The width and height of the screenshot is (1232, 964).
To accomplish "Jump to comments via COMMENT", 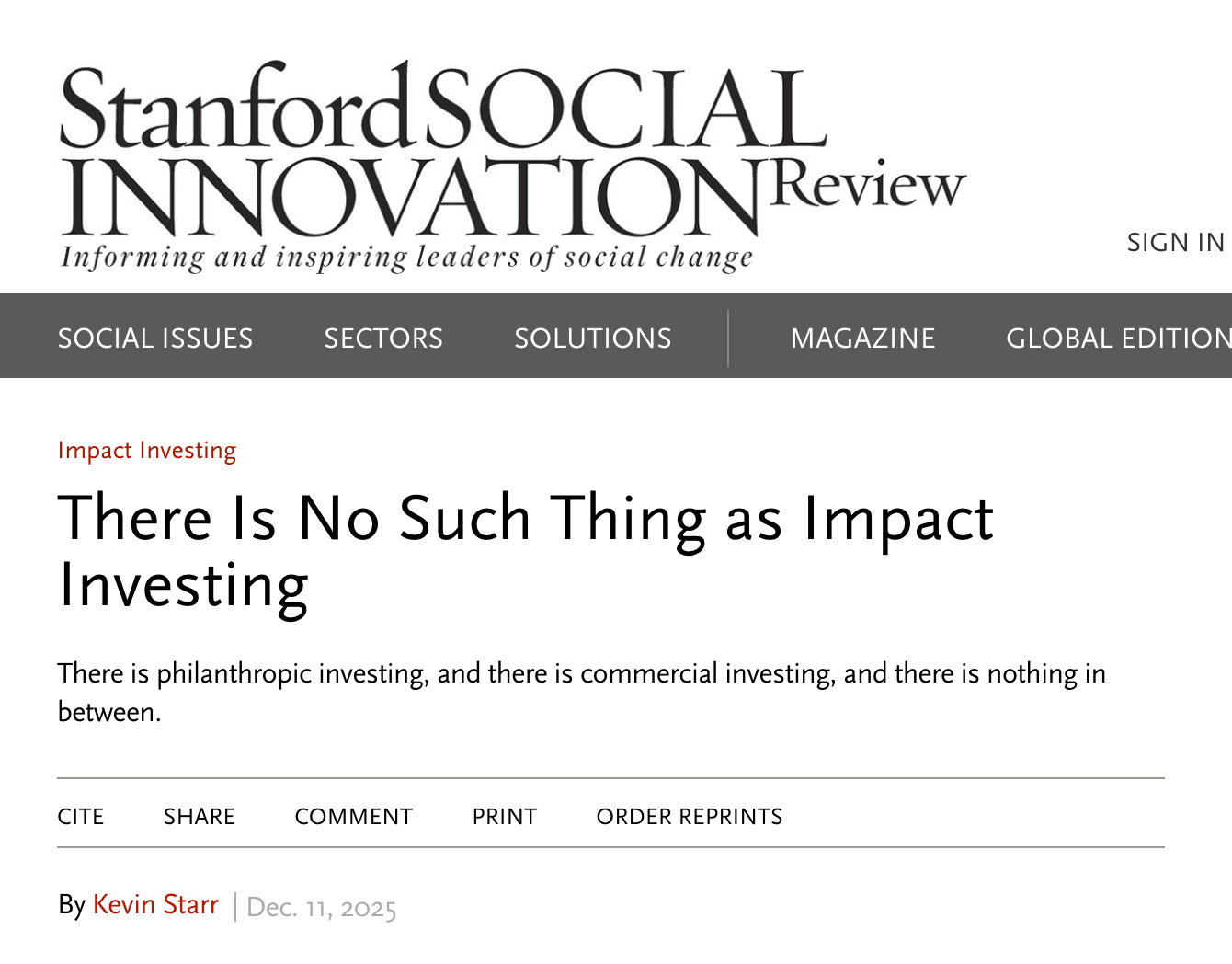I will [354, 817].
